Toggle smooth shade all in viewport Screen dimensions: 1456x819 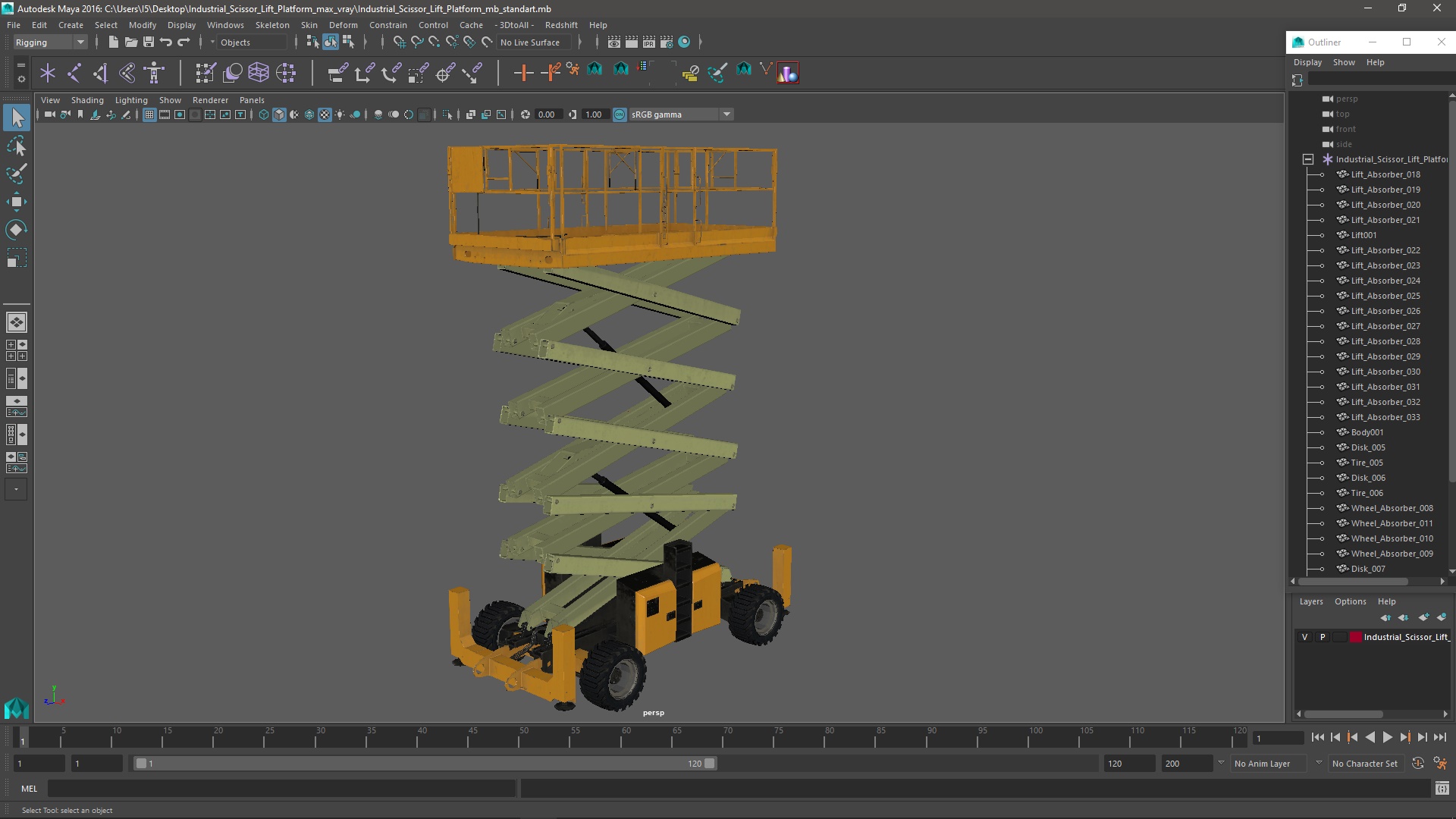click(279, 115)
